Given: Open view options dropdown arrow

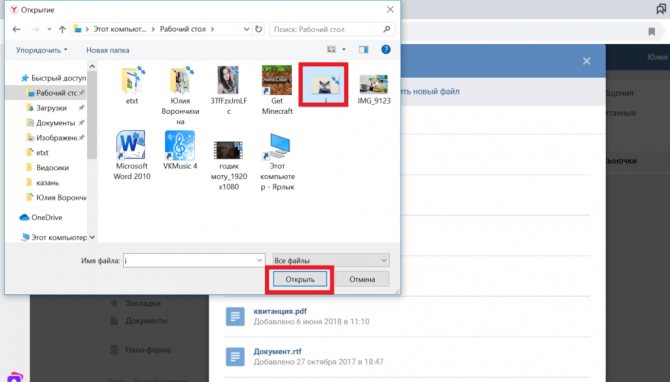Looking at the screenshot, I should [344, 50].
